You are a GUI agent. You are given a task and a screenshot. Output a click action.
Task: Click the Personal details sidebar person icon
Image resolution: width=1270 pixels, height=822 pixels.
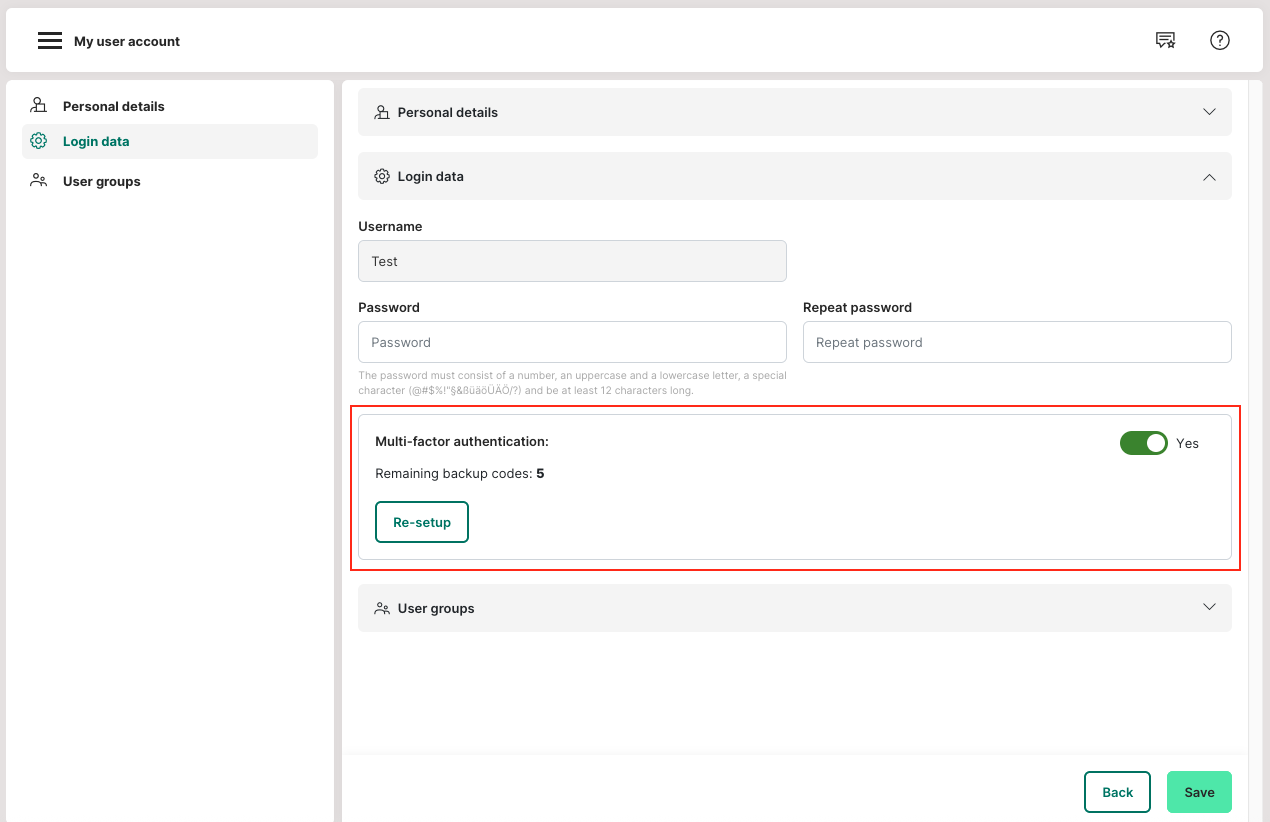coord(39,106)
